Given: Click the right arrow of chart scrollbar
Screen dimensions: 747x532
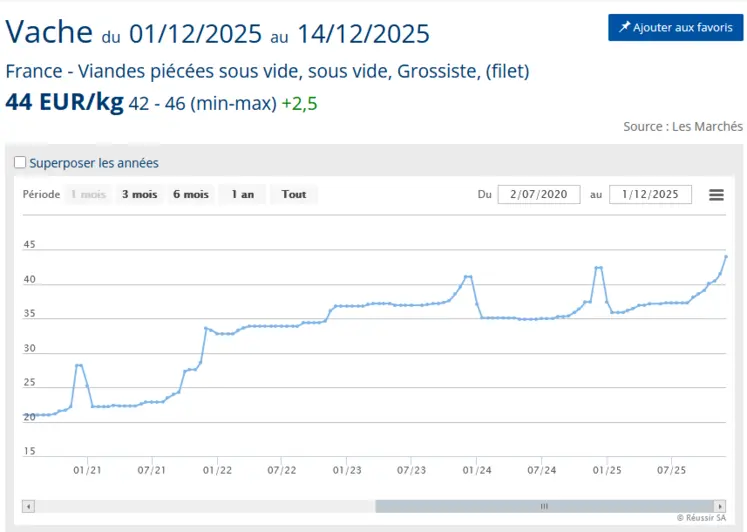Looking at the screenshot, I should (x=719, y=506).
